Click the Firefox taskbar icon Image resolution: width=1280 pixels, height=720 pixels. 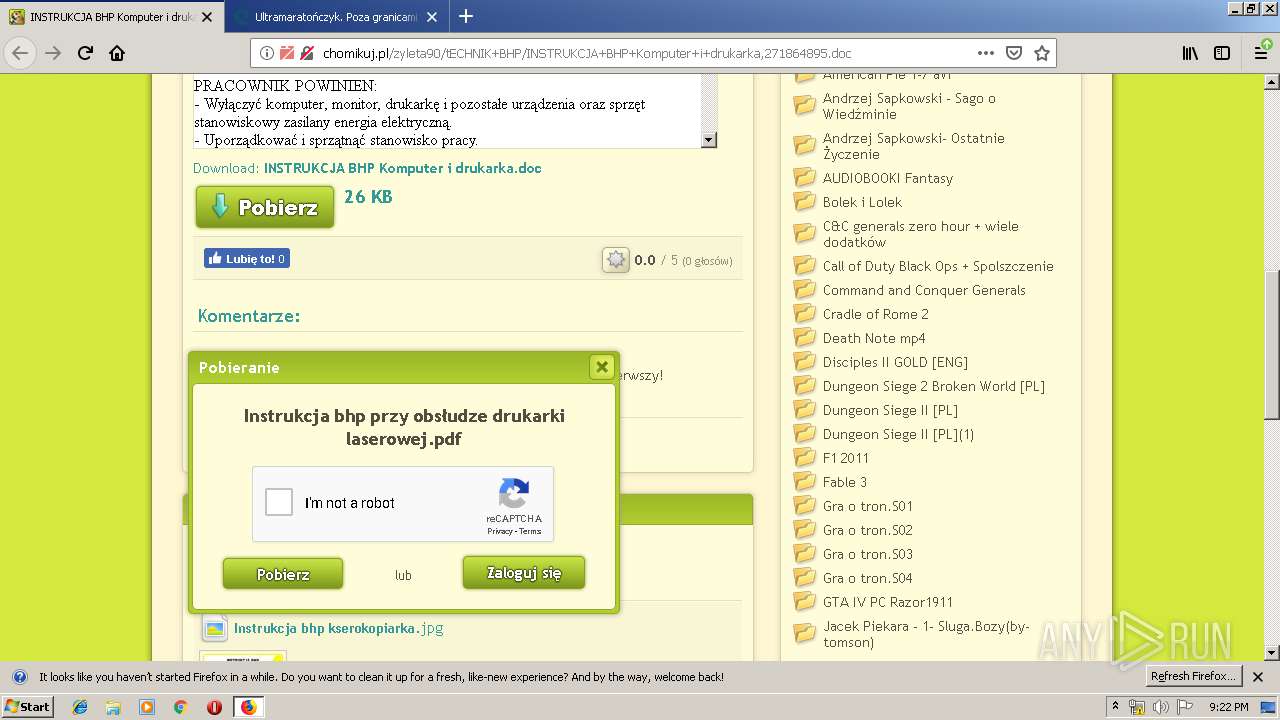pos(248,707)
